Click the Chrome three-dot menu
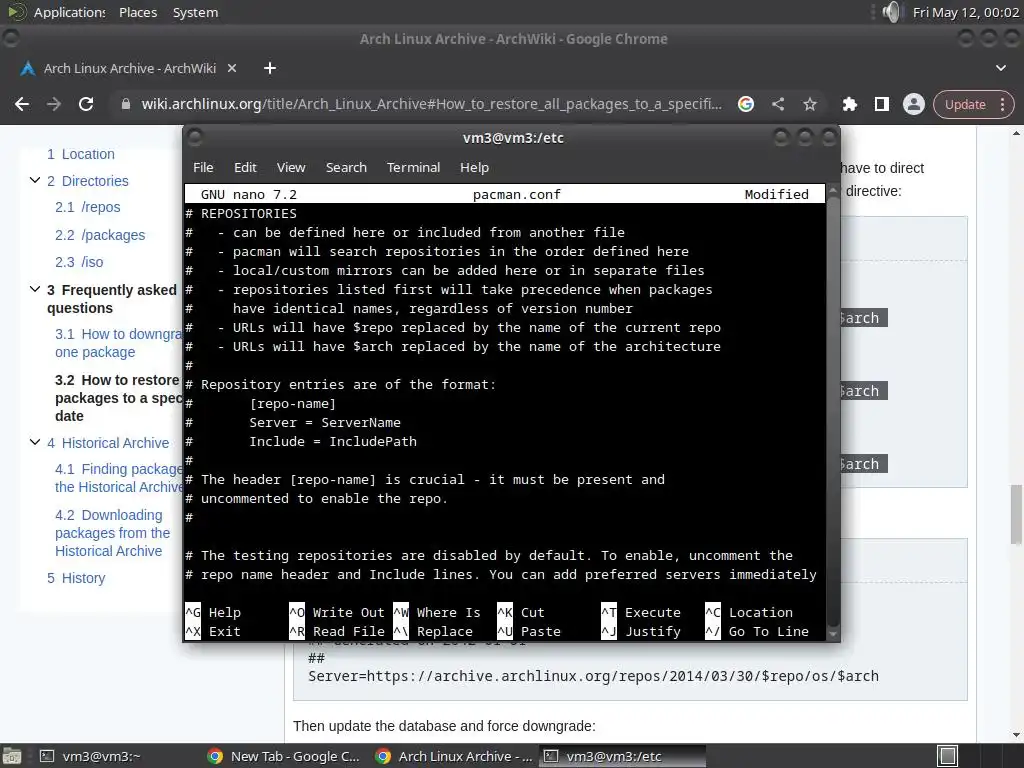This screenshot has width=1024, height=768. pos(1002,104)
